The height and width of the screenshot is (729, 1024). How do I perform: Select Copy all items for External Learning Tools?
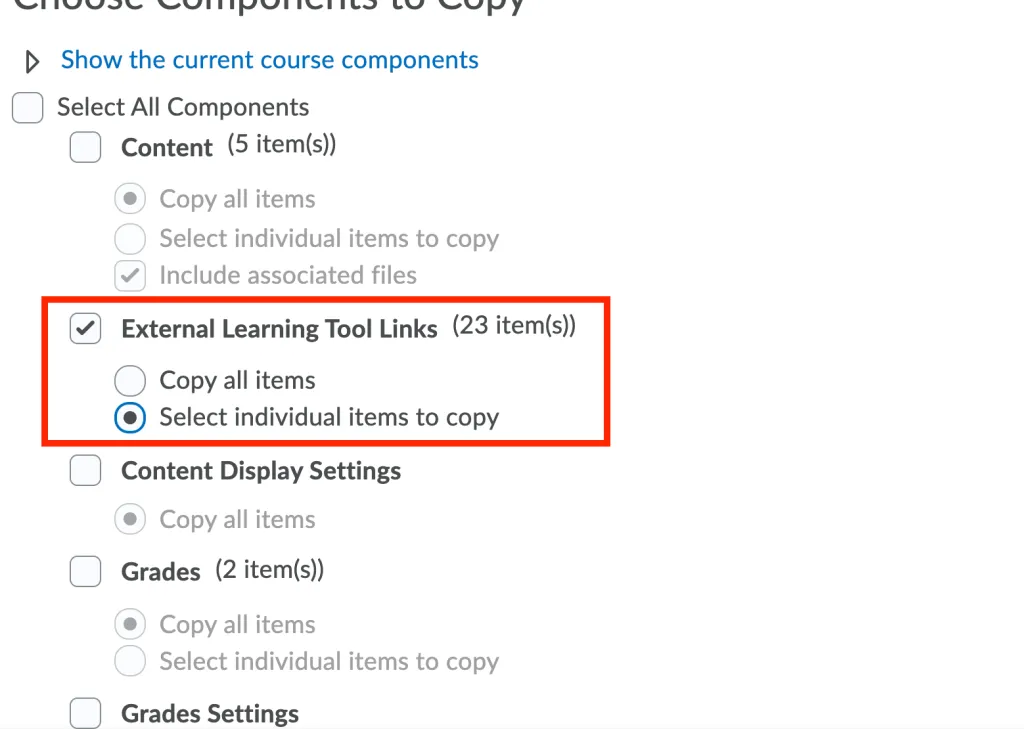[x=130, y=381]
